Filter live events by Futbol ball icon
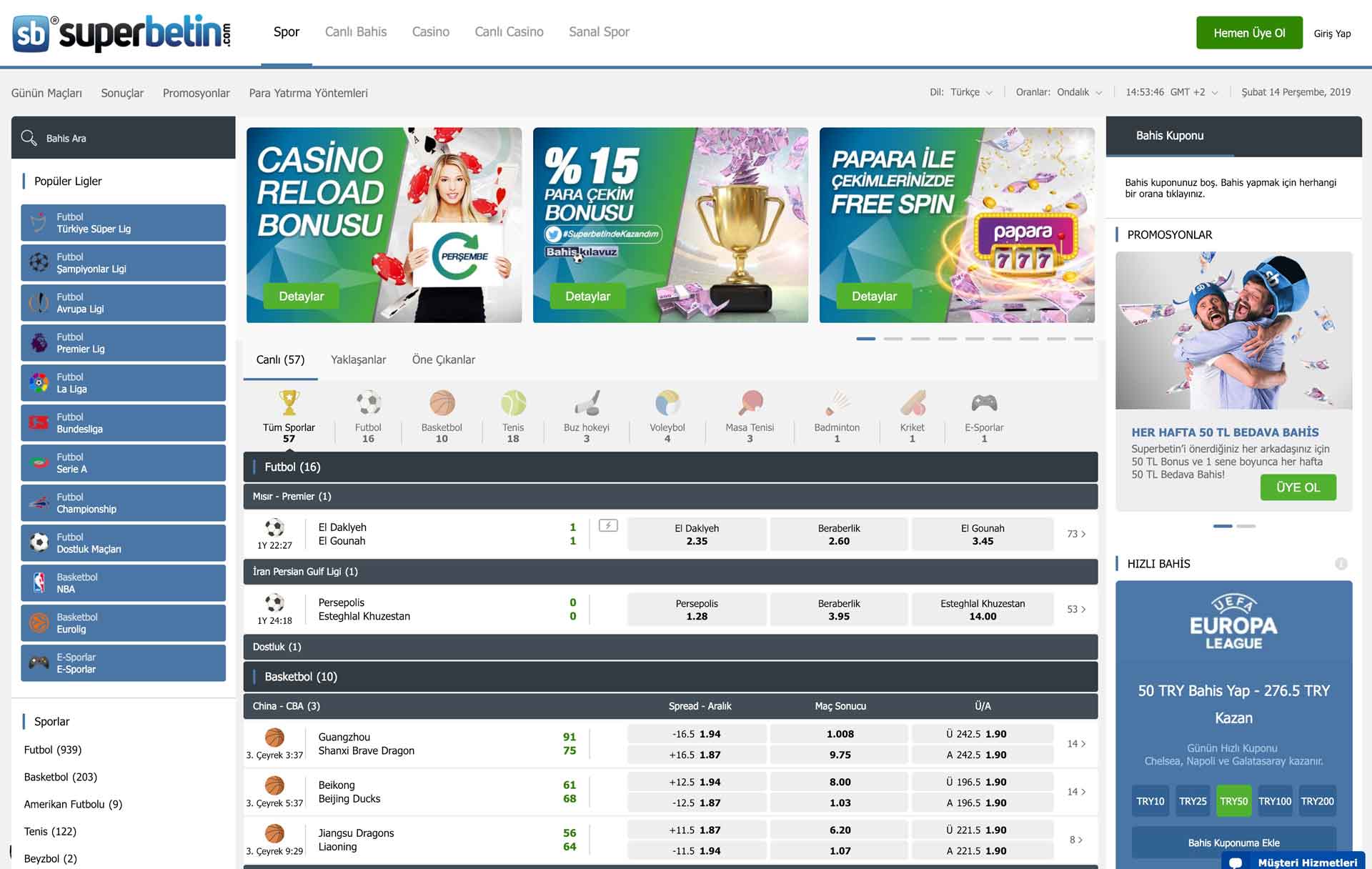The image size is (1372, 869). (368, 403)
